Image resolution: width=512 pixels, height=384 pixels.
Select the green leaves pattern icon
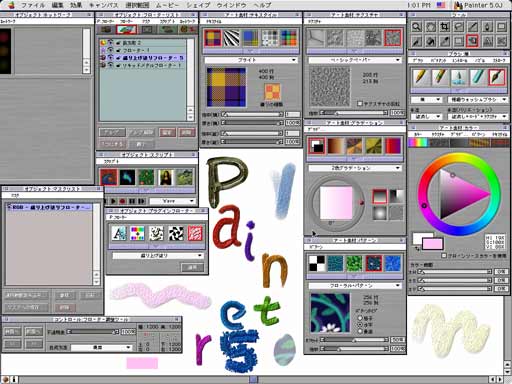[354, 263]
